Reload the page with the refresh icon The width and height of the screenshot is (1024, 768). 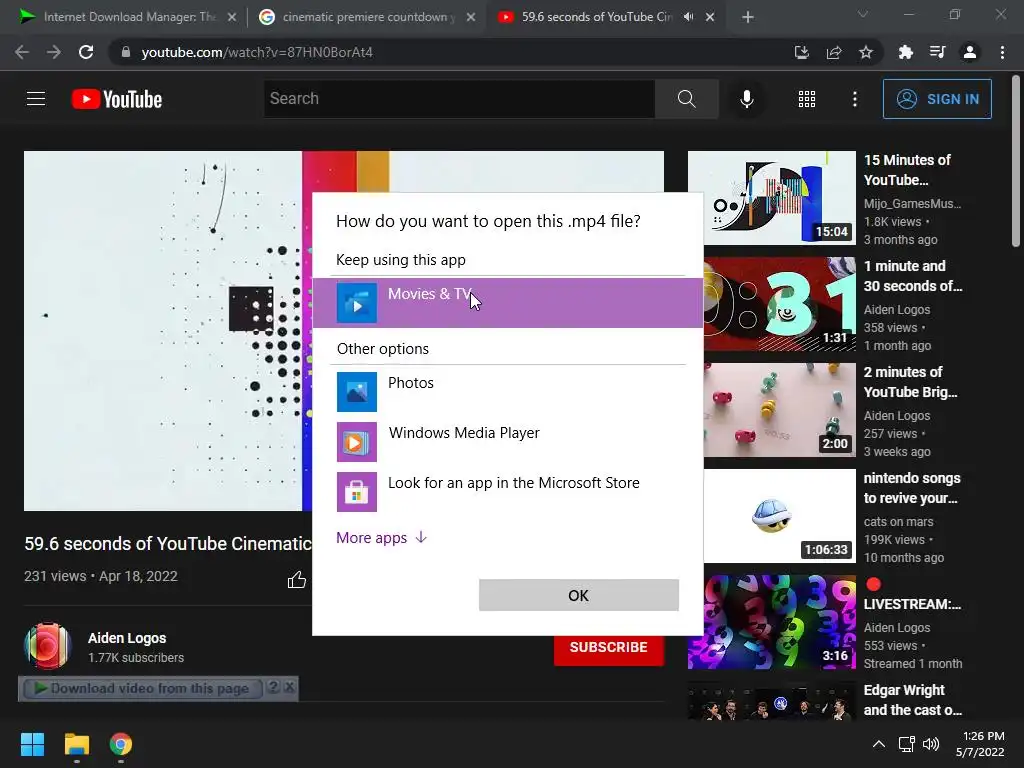(x=86, y=52)
